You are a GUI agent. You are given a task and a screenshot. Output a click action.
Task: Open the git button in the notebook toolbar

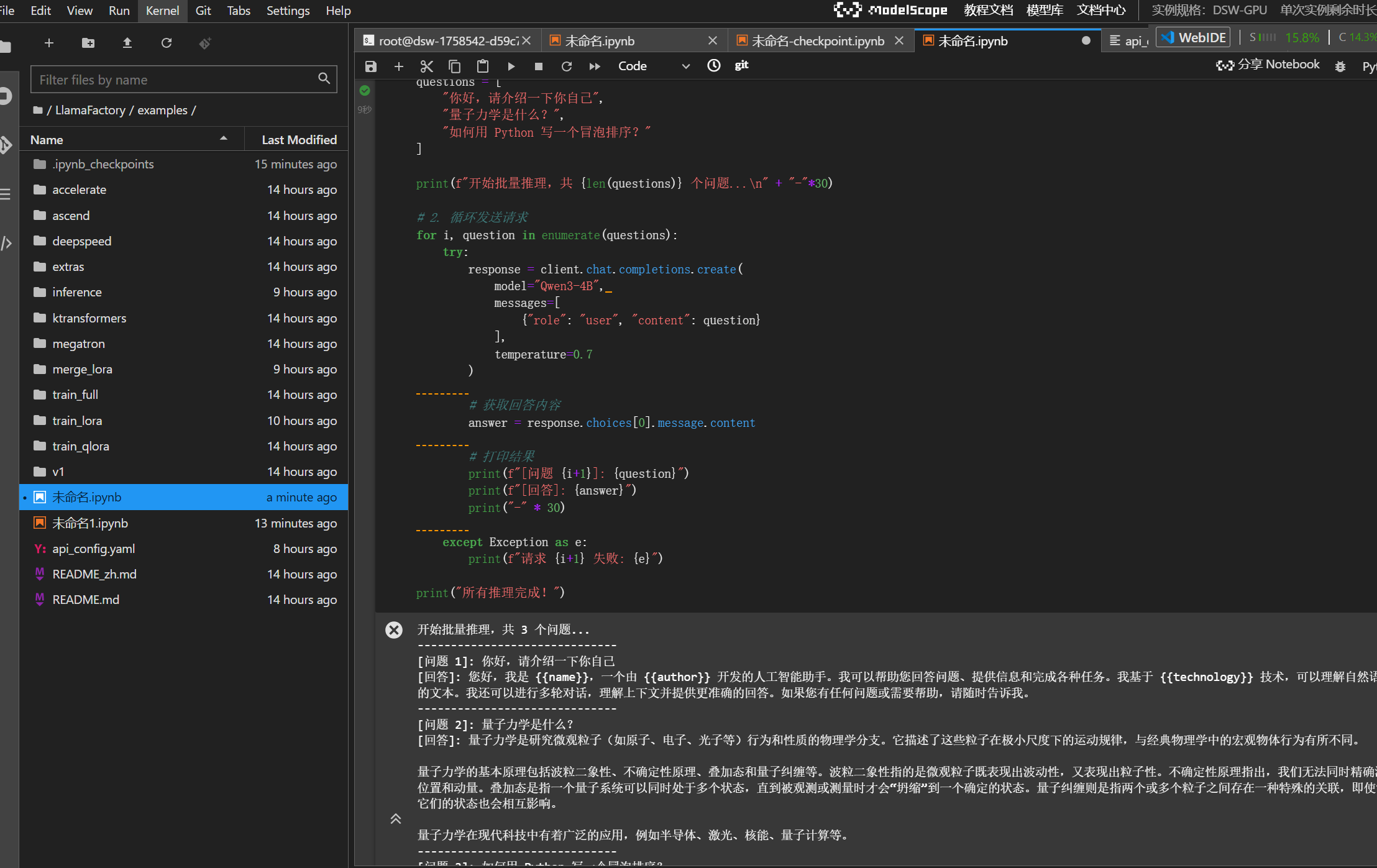tap(741, 65)
